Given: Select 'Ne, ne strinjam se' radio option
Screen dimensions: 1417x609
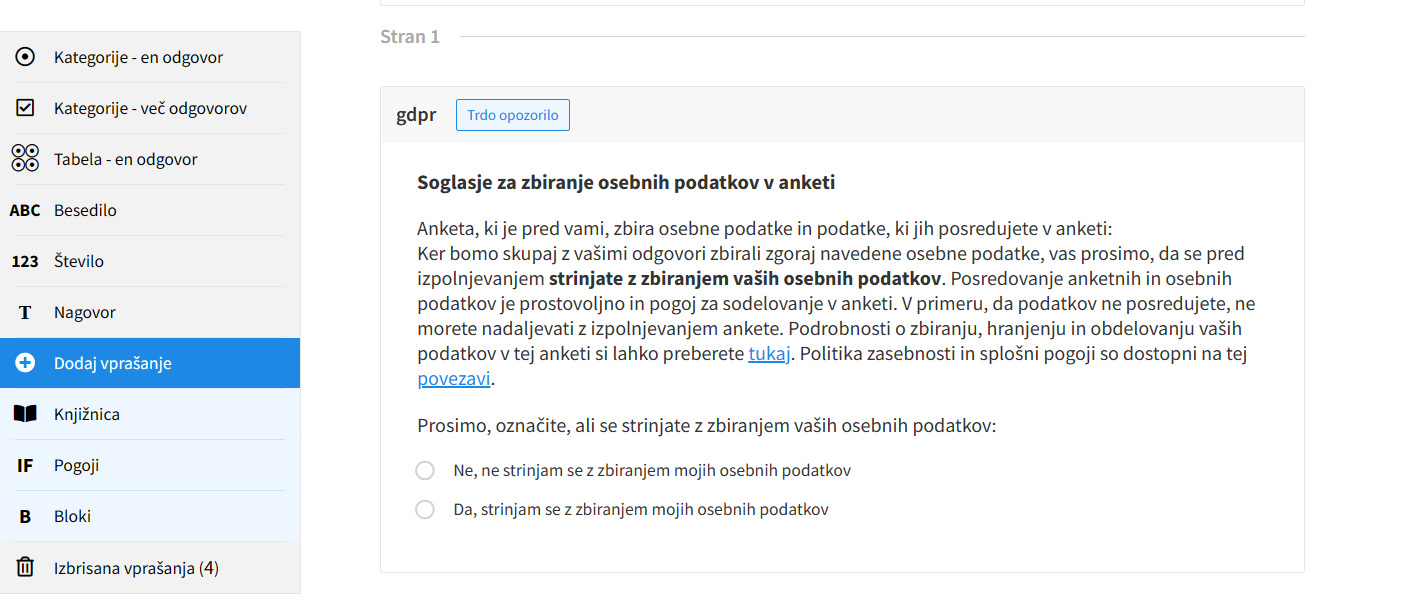Looking at the screenshot, I should coord(425,470).
